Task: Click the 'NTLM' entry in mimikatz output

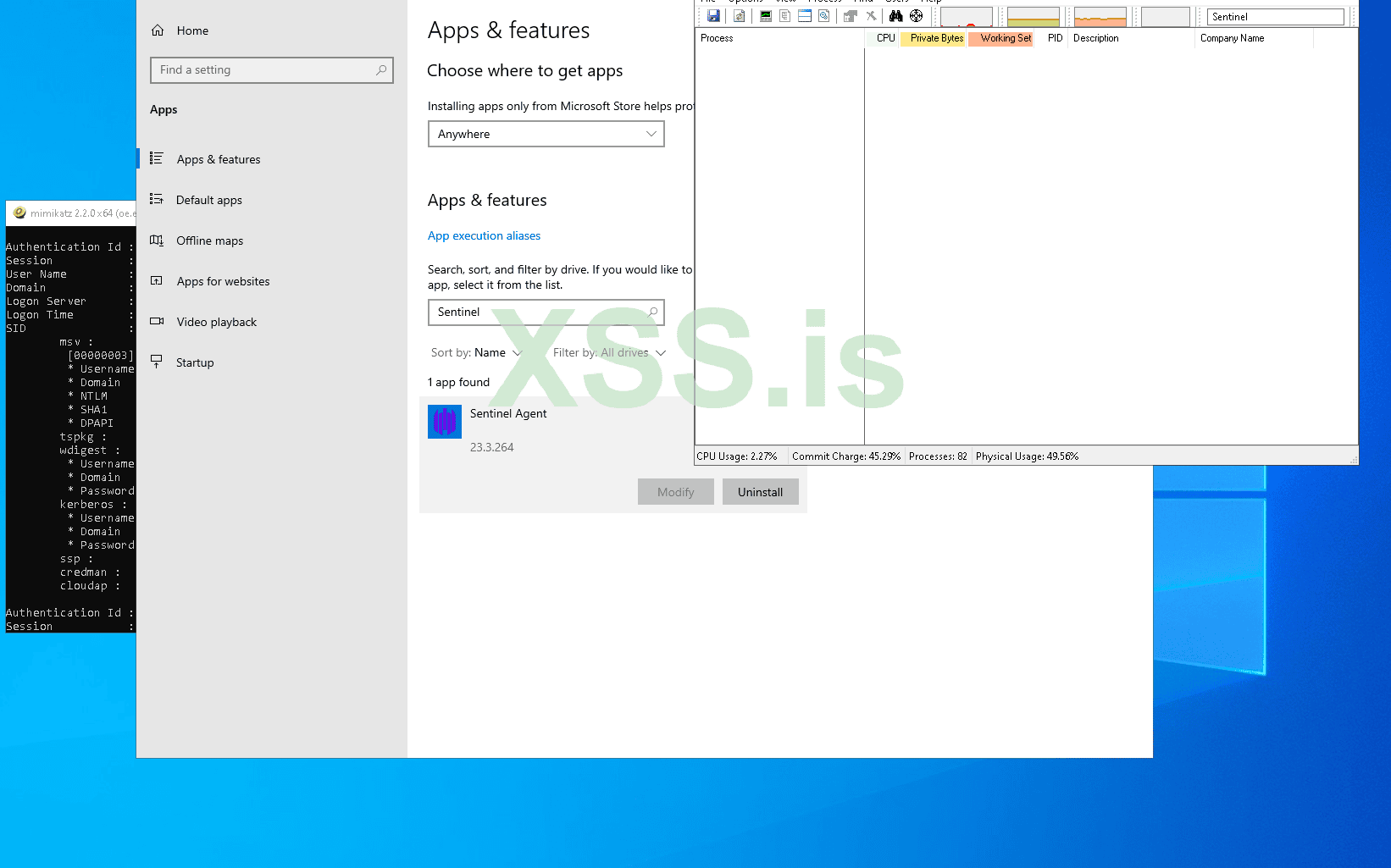Action: 94,396
